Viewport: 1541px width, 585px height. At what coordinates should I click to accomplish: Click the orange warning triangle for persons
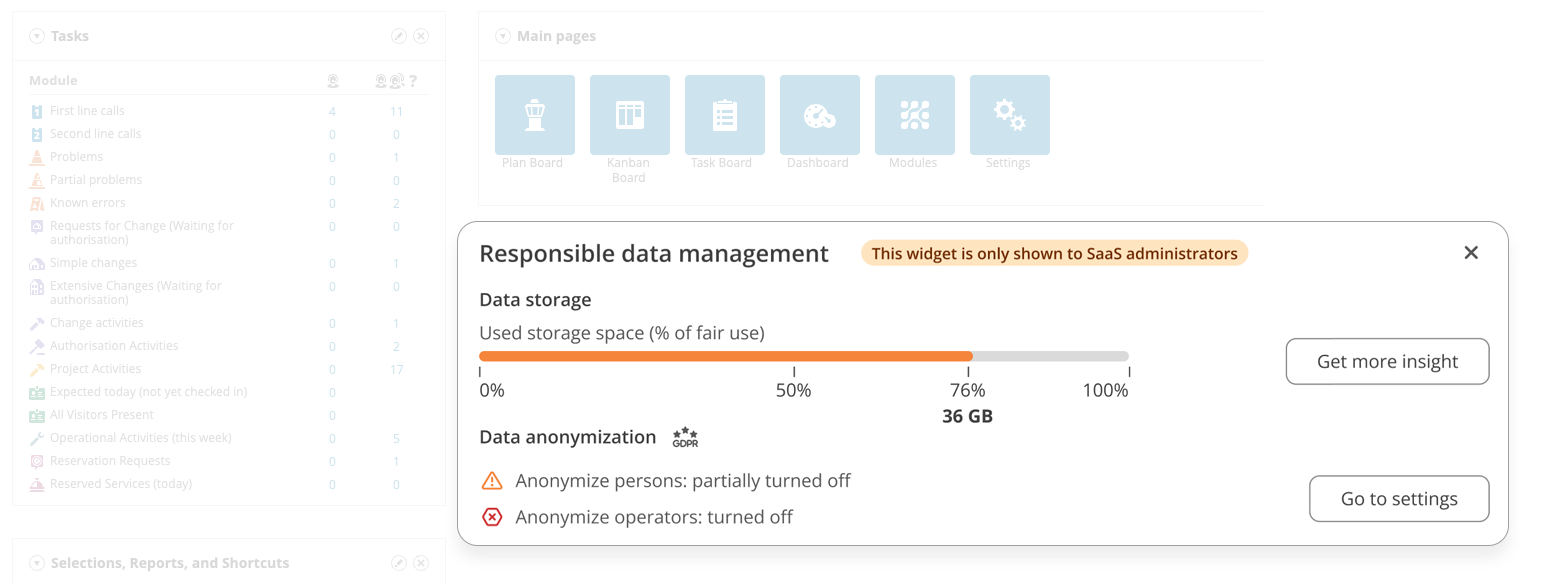click(492, 481)
